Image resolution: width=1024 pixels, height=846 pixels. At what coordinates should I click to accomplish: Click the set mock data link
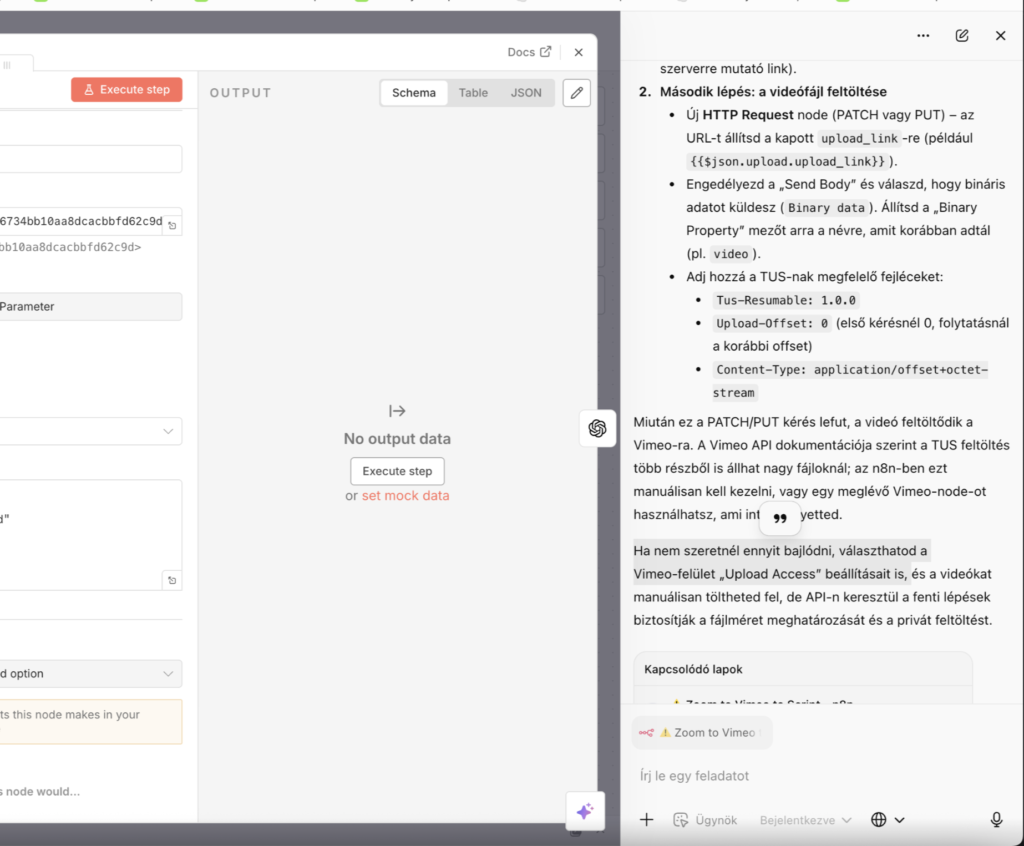406,494
